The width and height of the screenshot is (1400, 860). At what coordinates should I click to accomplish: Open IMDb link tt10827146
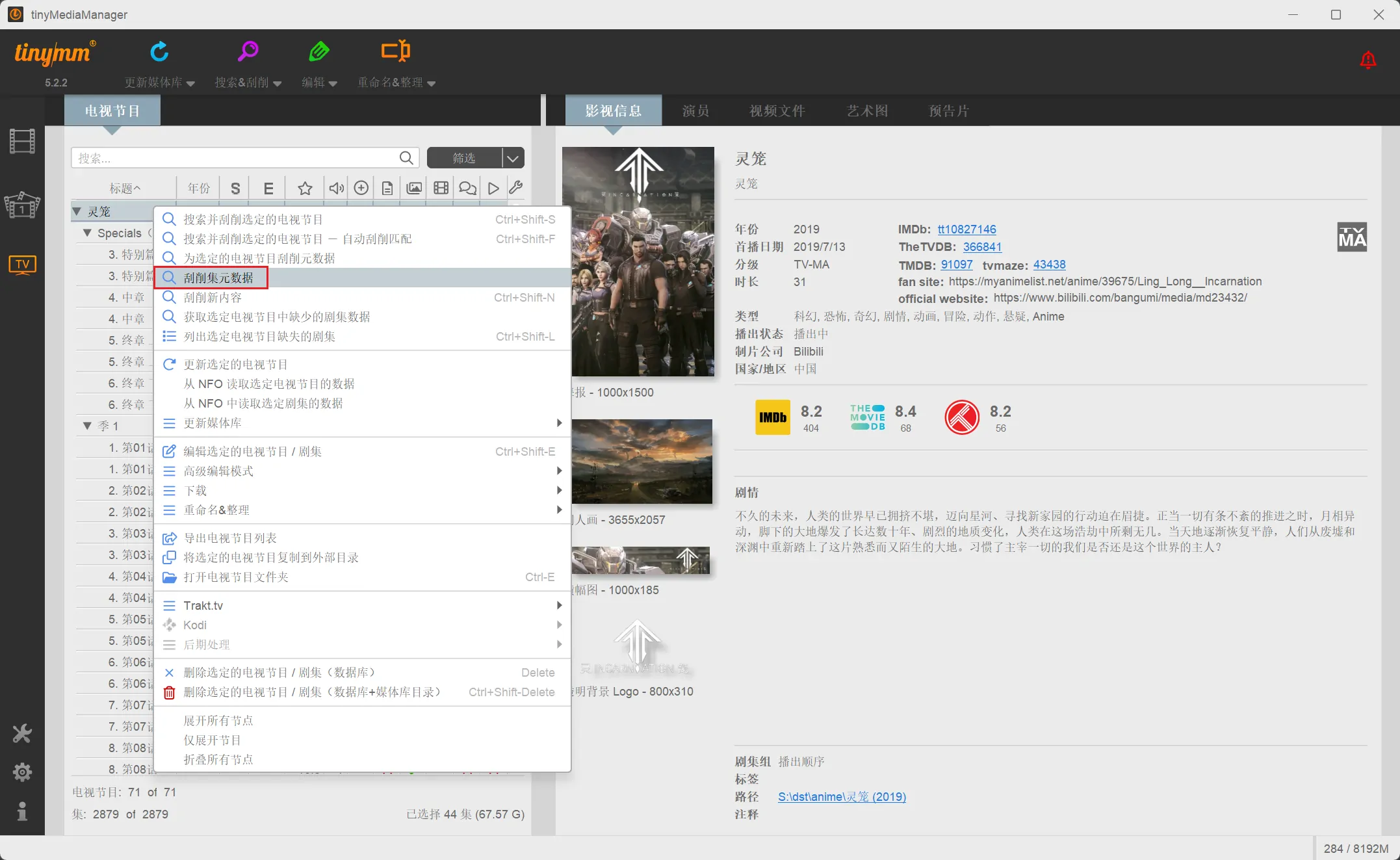point(966,229)
